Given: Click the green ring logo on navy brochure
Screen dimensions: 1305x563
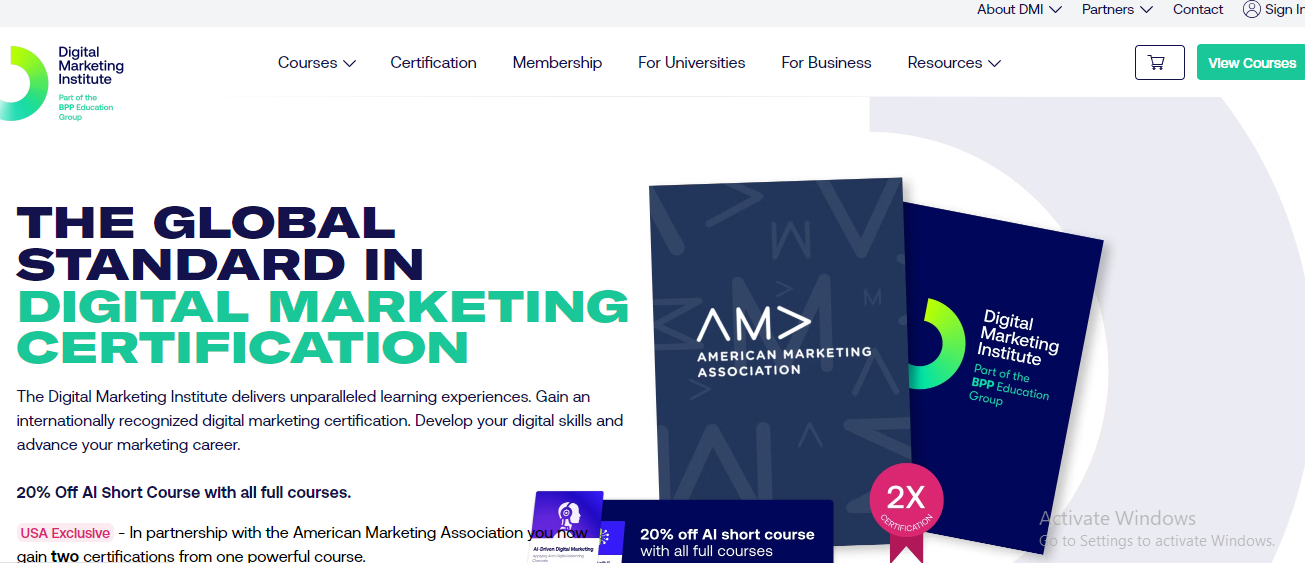Looking at the screenshot, I should (936, 344).
